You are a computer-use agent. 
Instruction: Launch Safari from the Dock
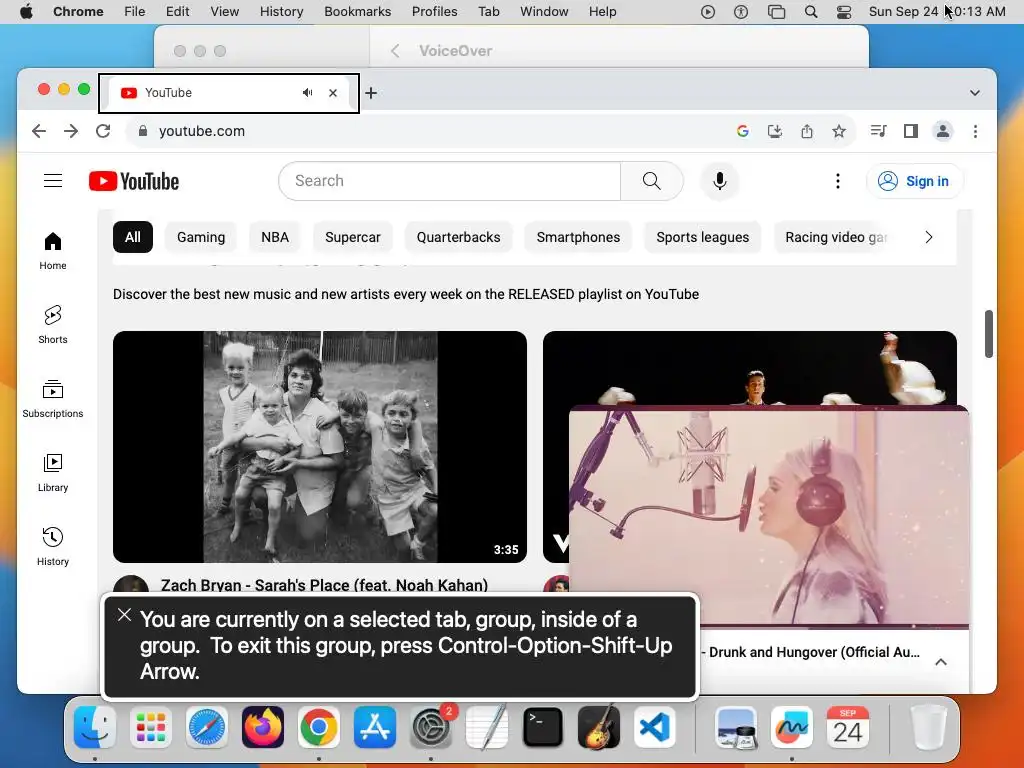[207, 727]
